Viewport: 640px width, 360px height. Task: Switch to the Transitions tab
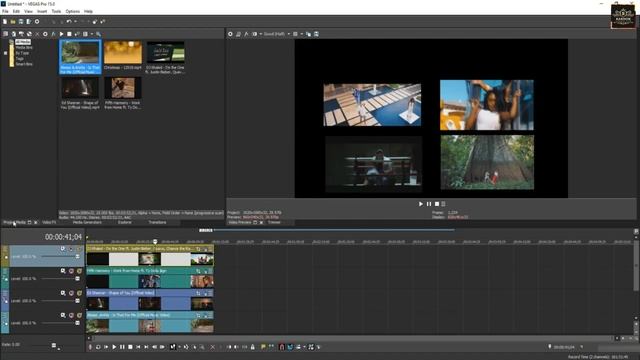(157, 222)
